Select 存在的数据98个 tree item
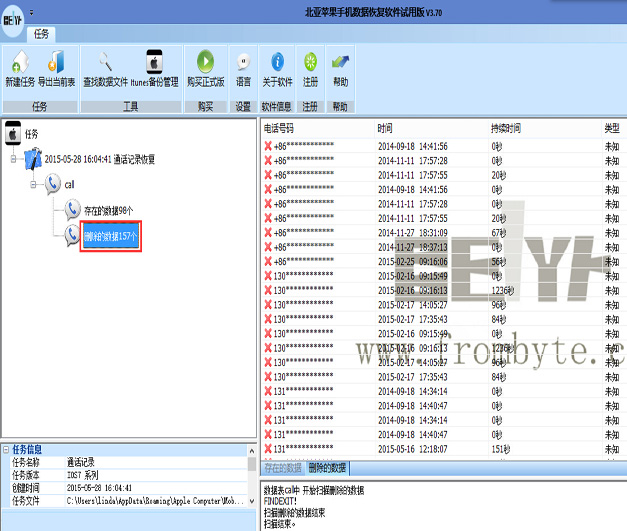 point(108,210)
